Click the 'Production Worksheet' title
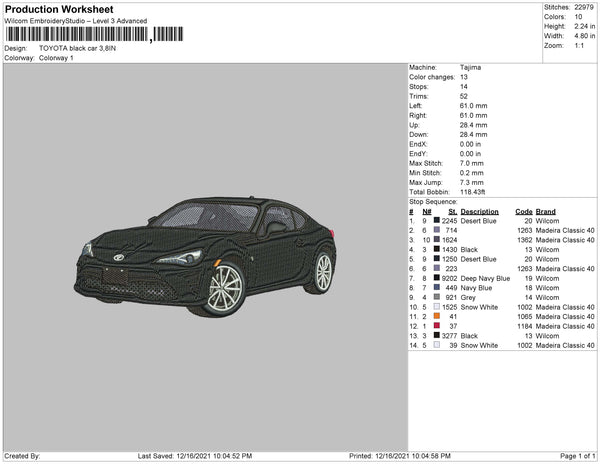The width and height of the screenshot is (600, 464). [x=59, y=10]
